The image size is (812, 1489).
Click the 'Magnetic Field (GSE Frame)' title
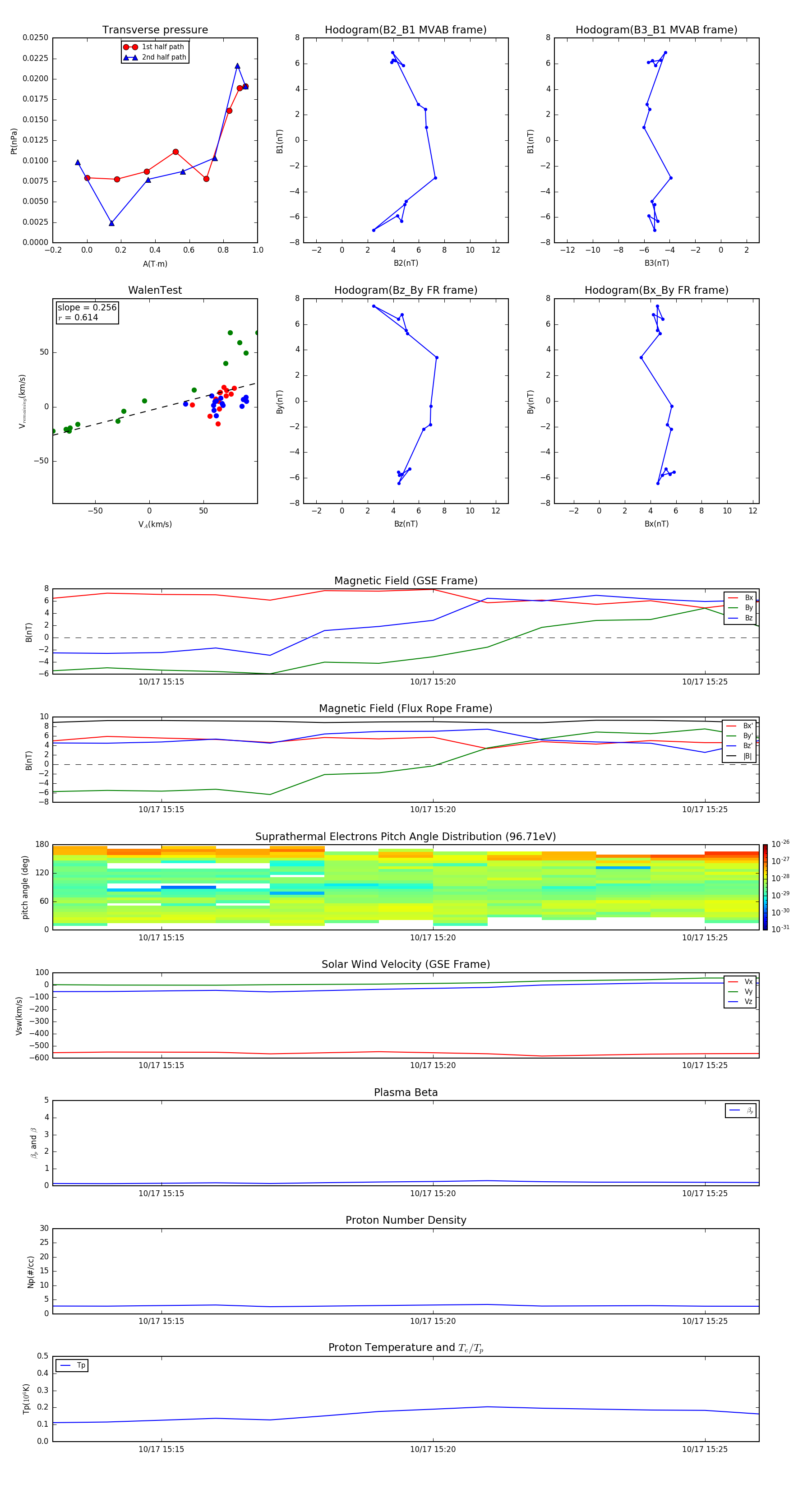click(406, 581)
